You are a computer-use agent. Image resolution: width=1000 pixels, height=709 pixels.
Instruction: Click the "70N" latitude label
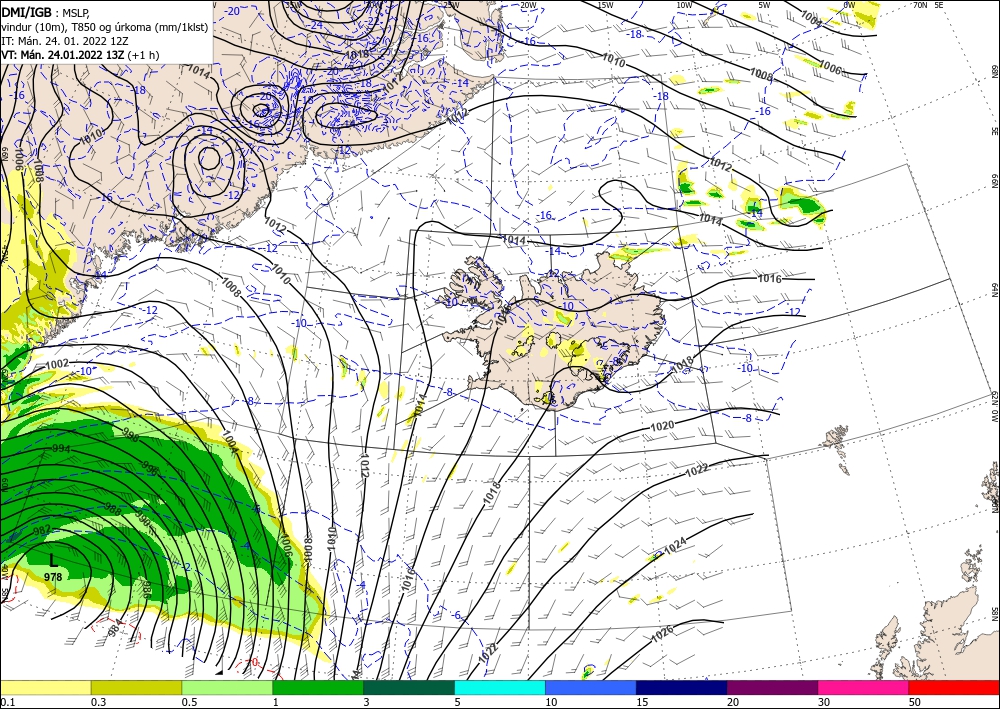tap(920, 4)
